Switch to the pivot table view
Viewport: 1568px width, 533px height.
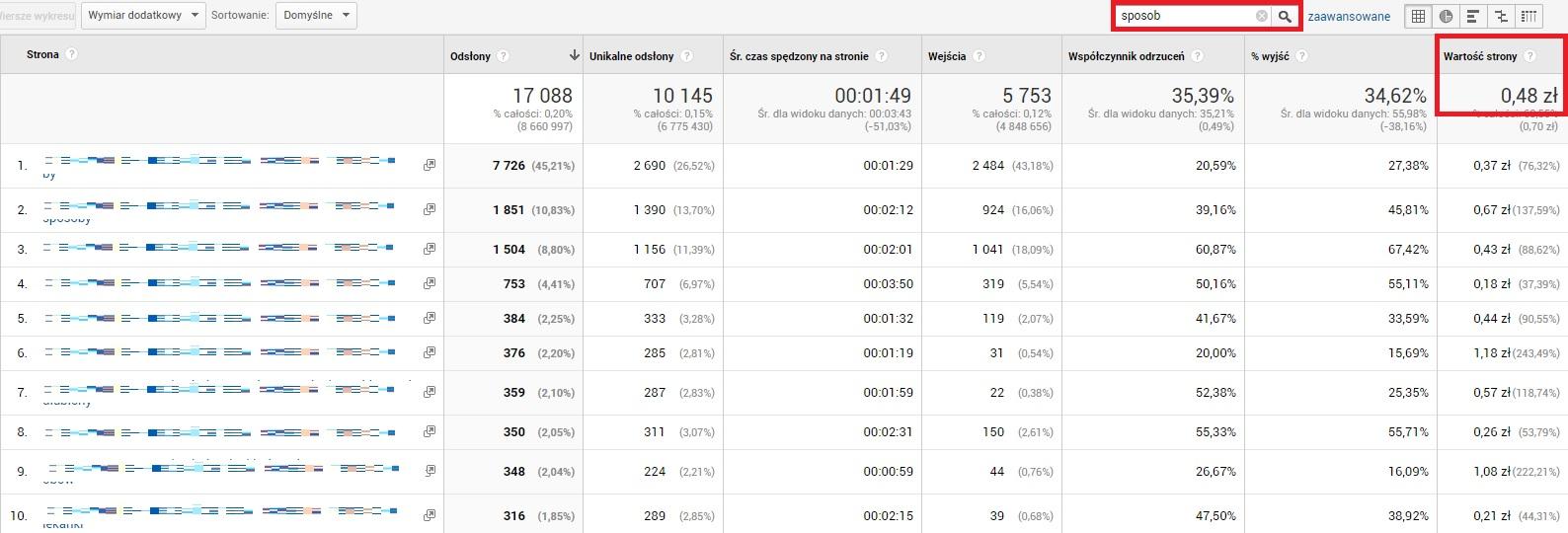pos(1529,16)
